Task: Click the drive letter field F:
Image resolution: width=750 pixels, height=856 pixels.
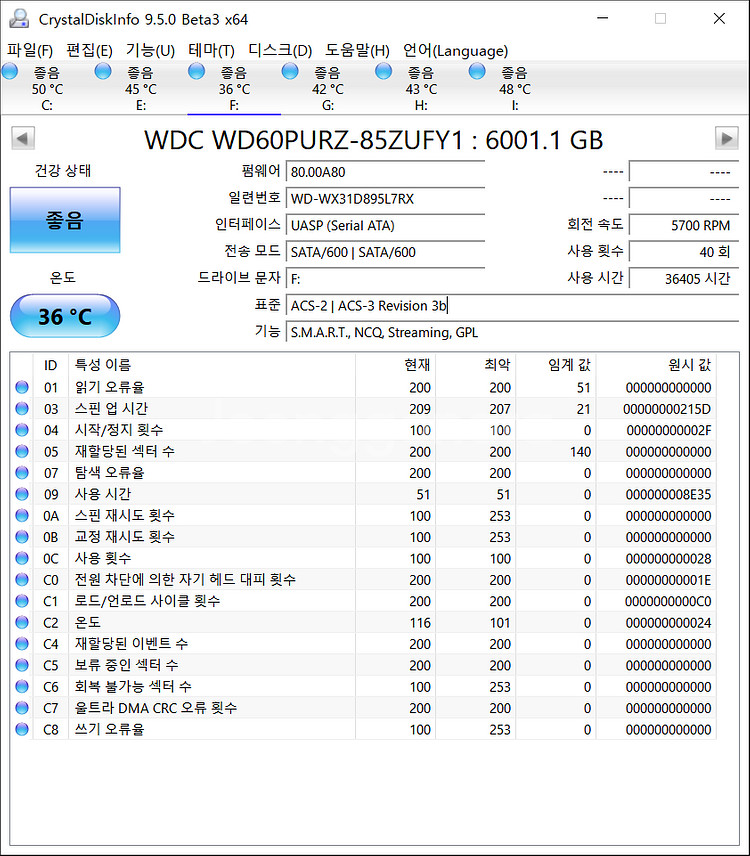Action: [x=385, y=279]
